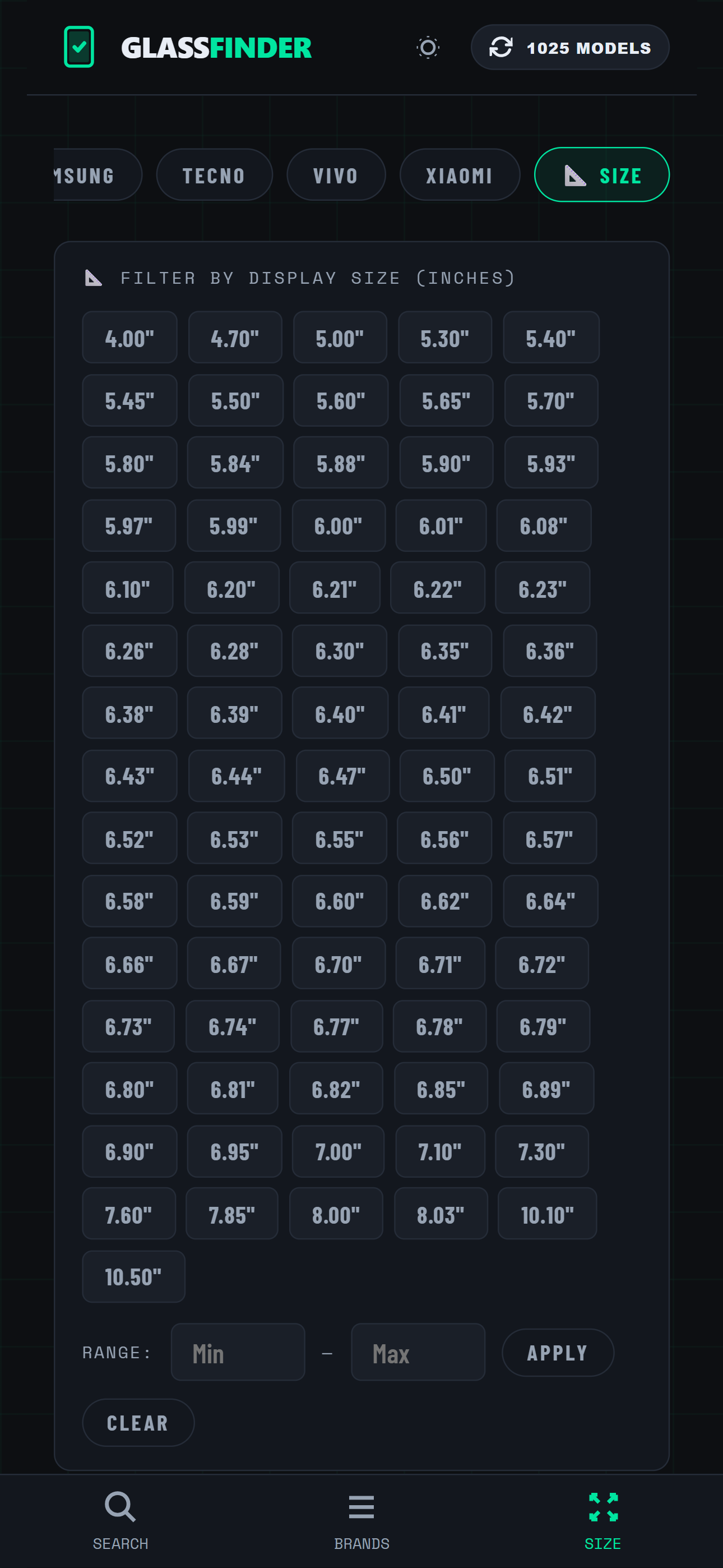This screenshot has width=723, height=1568.
Task: Select the 6.67" display size chip
Action: tap(234, 964)
